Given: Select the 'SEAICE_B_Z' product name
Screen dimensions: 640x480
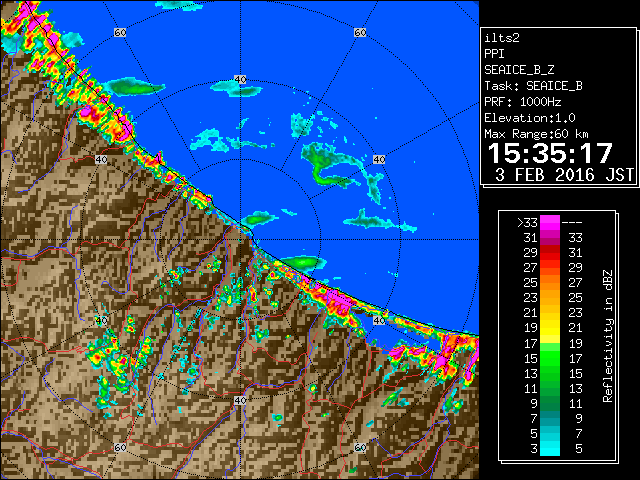Looking at the screenshot, I should 519,70.
